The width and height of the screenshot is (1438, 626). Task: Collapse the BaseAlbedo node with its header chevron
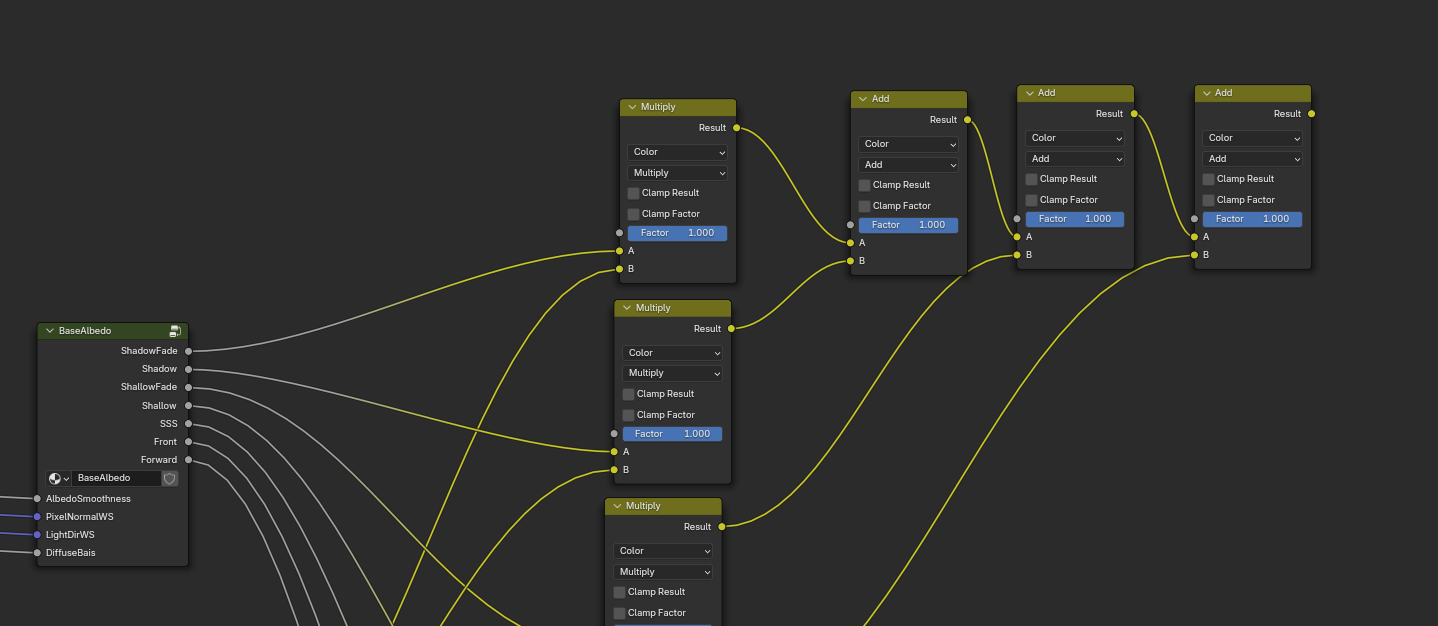point(50,331)
